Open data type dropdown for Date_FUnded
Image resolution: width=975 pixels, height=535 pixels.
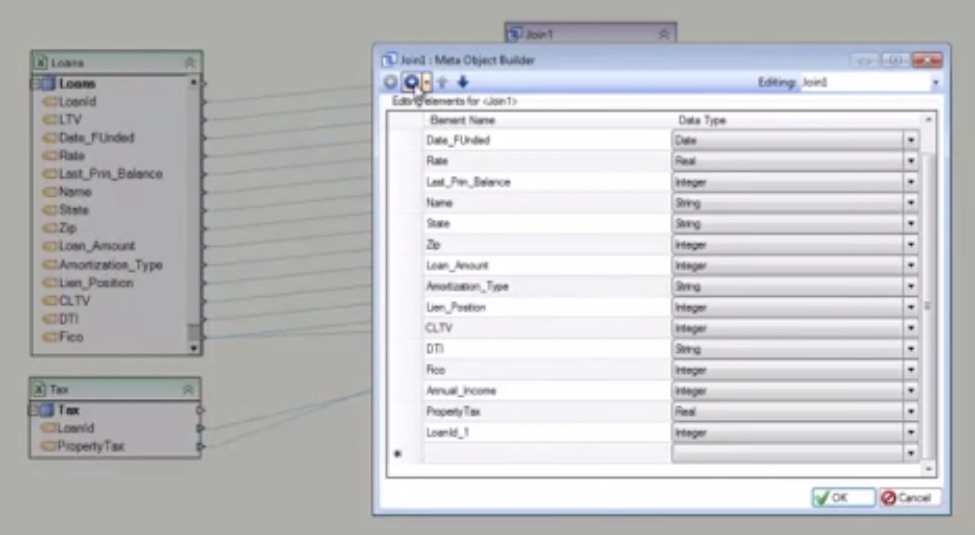[910, 140]
